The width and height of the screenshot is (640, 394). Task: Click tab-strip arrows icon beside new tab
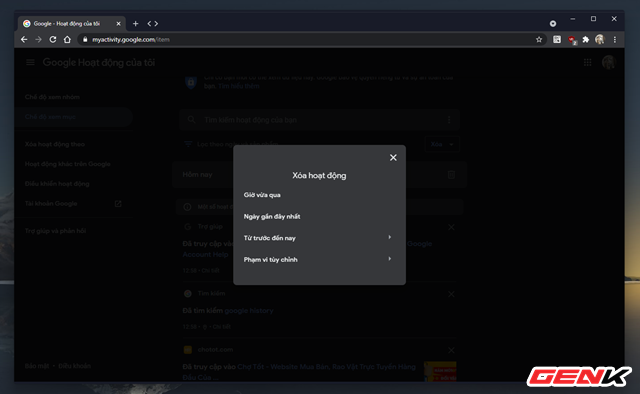click(153, 24)
